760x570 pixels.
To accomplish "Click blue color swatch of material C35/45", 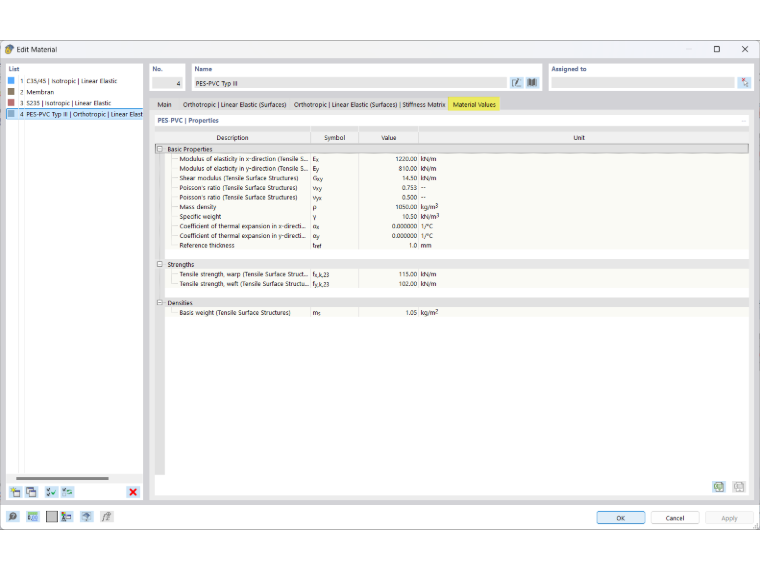I will pos(12,80).
